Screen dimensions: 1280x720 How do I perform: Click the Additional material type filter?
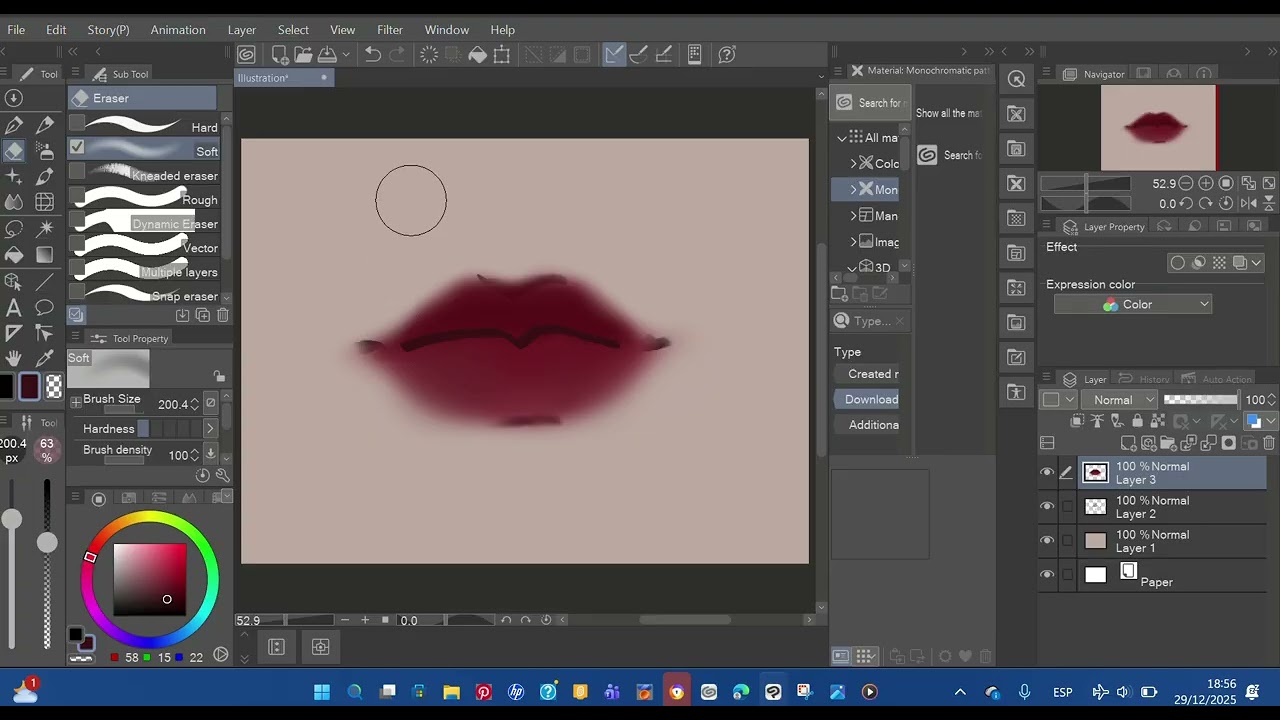866,425
